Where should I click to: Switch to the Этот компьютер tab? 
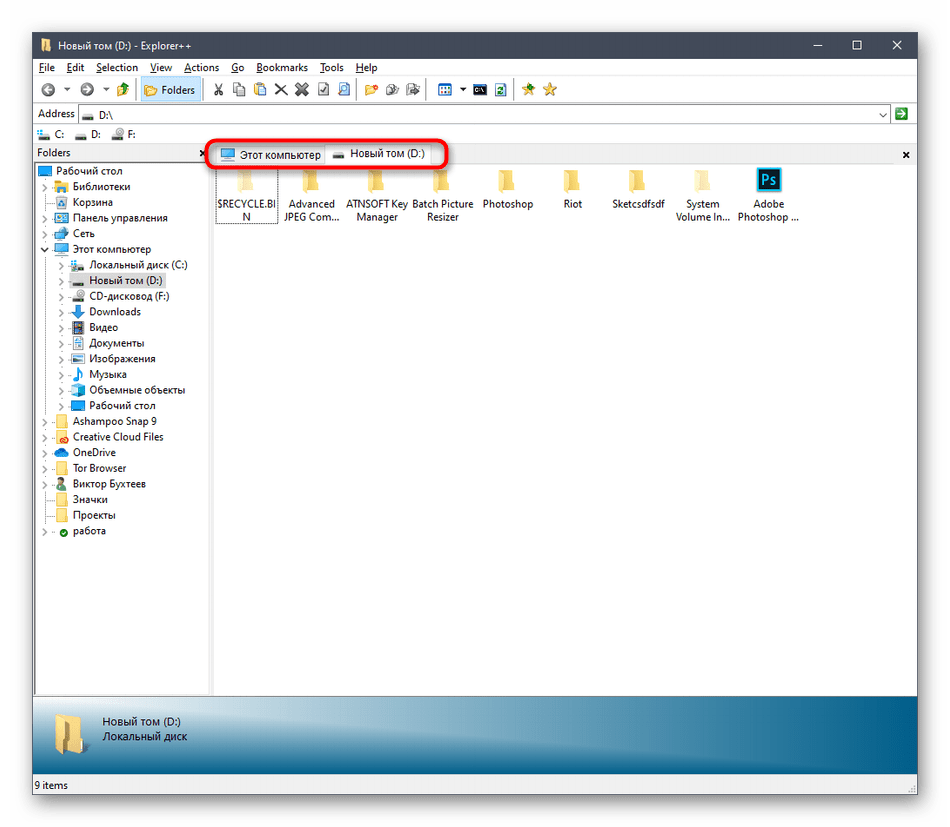pos(271,155)
